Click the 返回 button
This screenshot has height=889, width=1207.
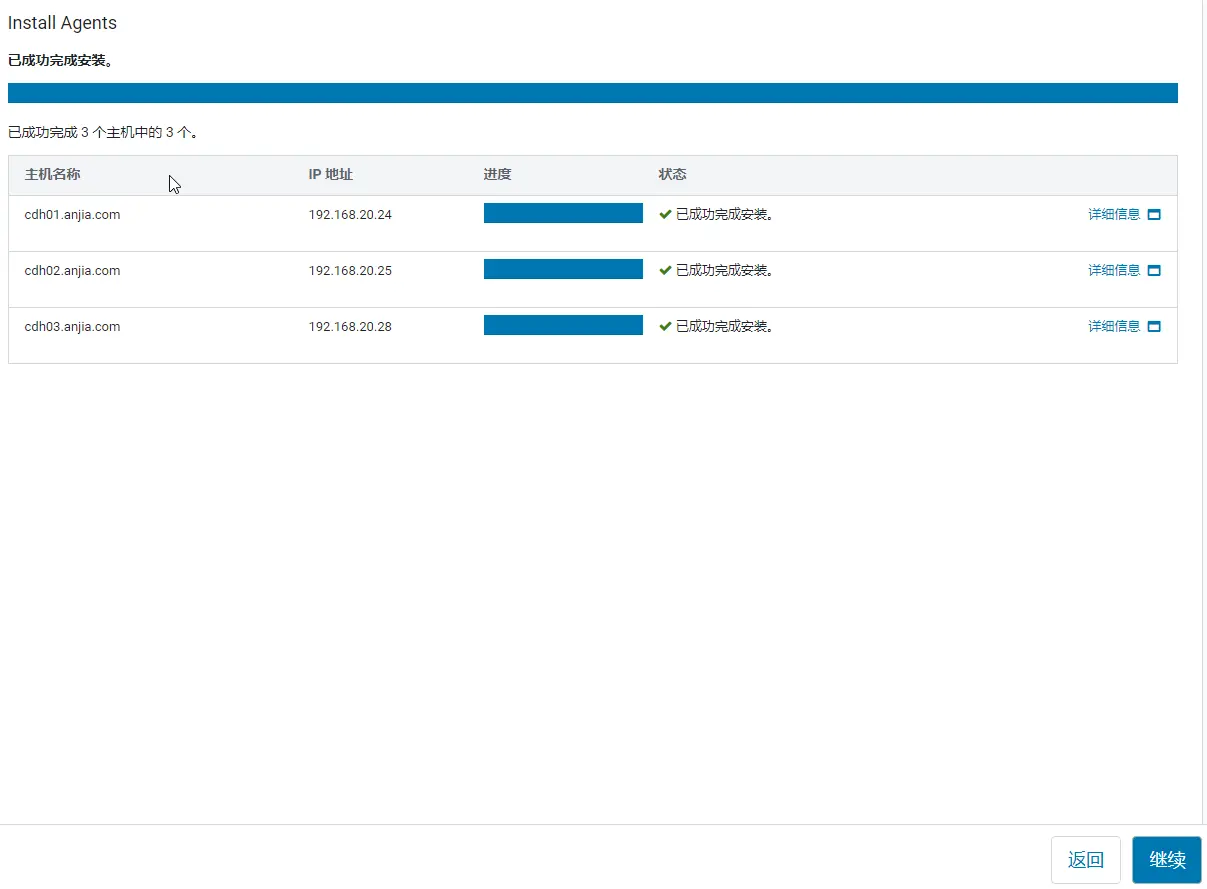tap(1086, 860)
